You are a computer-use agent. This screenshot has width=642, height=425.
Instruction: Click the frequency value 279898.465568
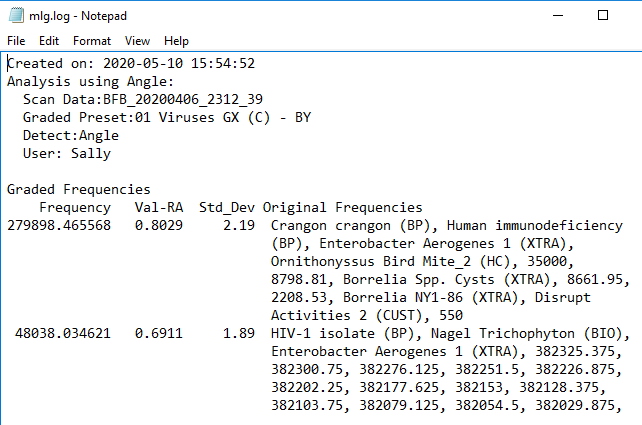coord(59,226)
